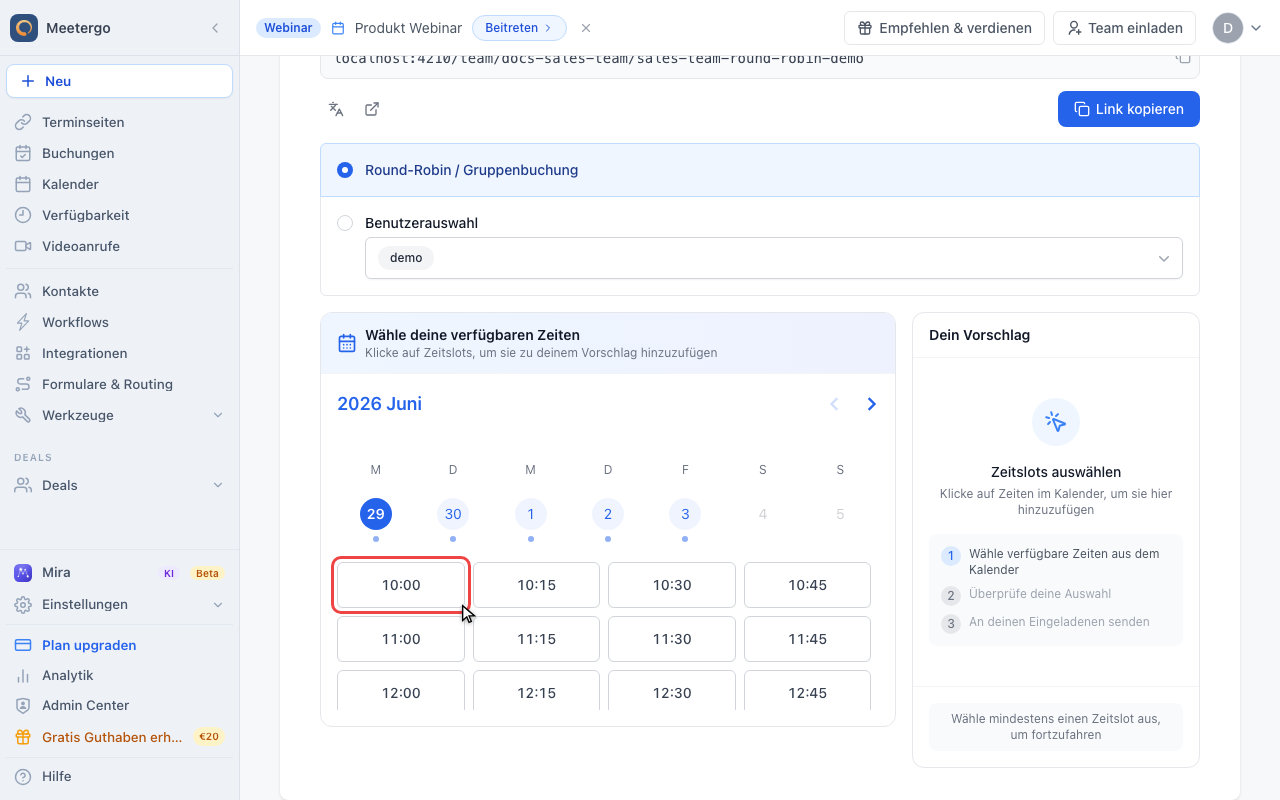The image size is (1280, 800).
Task: Click the Beitreten webinar button
Action: point(519,28)
